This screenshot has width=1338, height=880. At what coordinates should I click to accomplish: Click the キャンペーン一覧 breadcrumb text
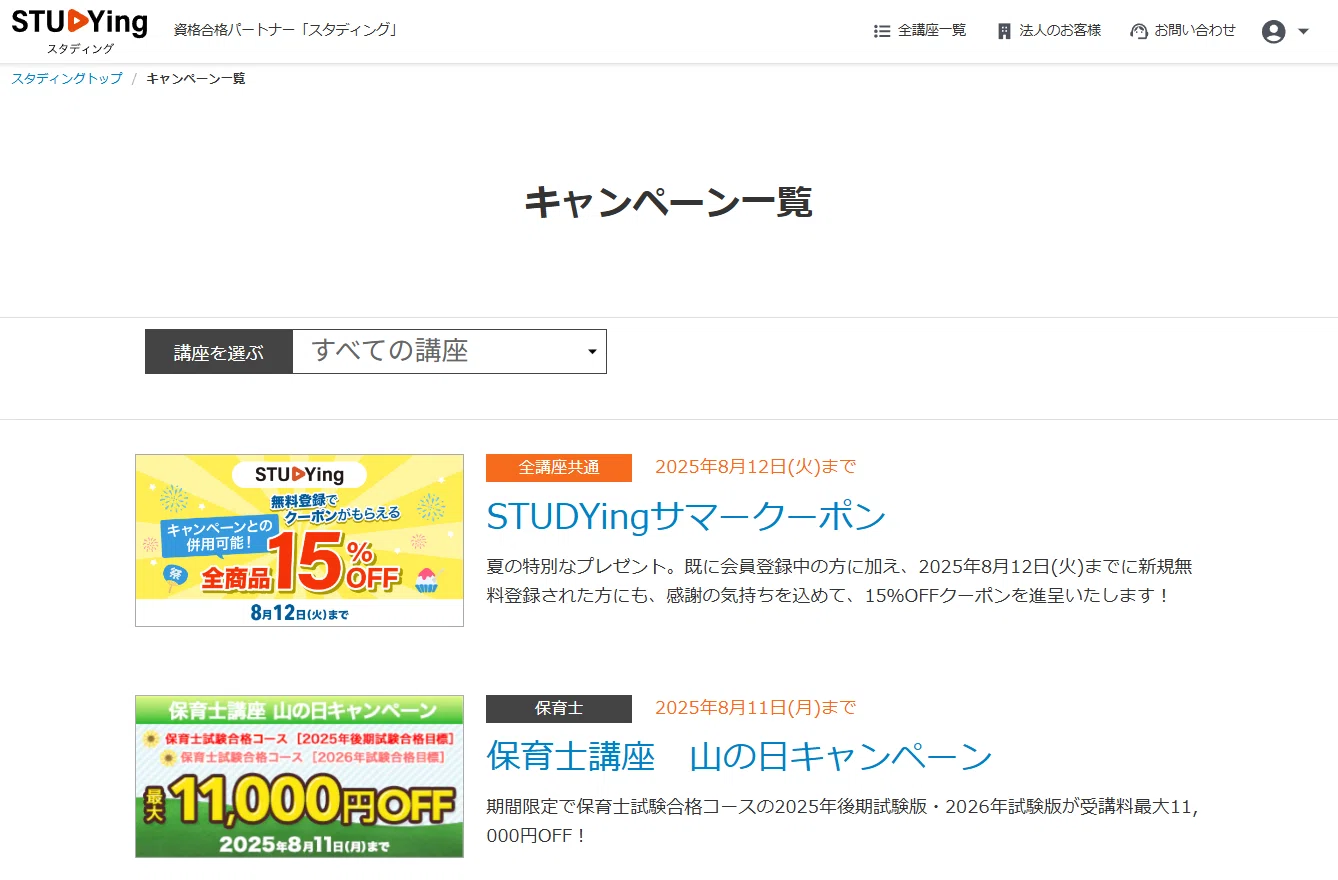196,78
